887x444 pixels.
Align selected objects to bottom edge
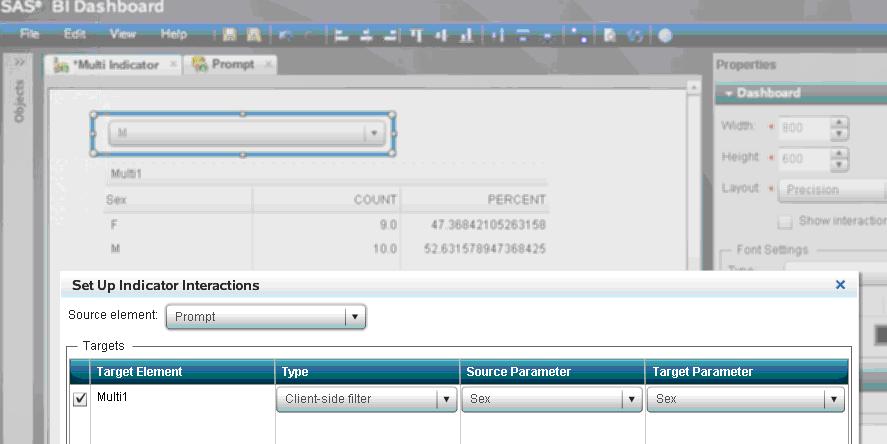point(466,36)
